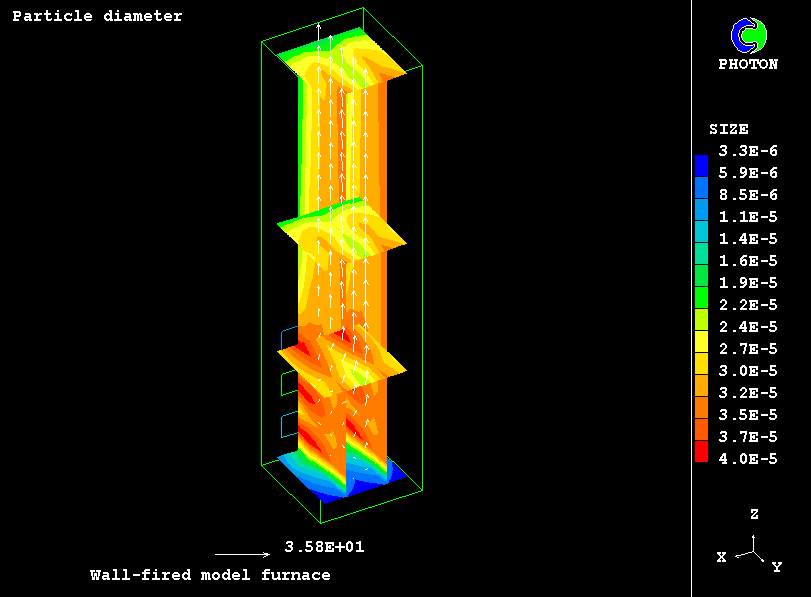Click the vector scale reference arrow
Image resolution: width=811 pixels, height=597 pixels.
coord(242,554)
